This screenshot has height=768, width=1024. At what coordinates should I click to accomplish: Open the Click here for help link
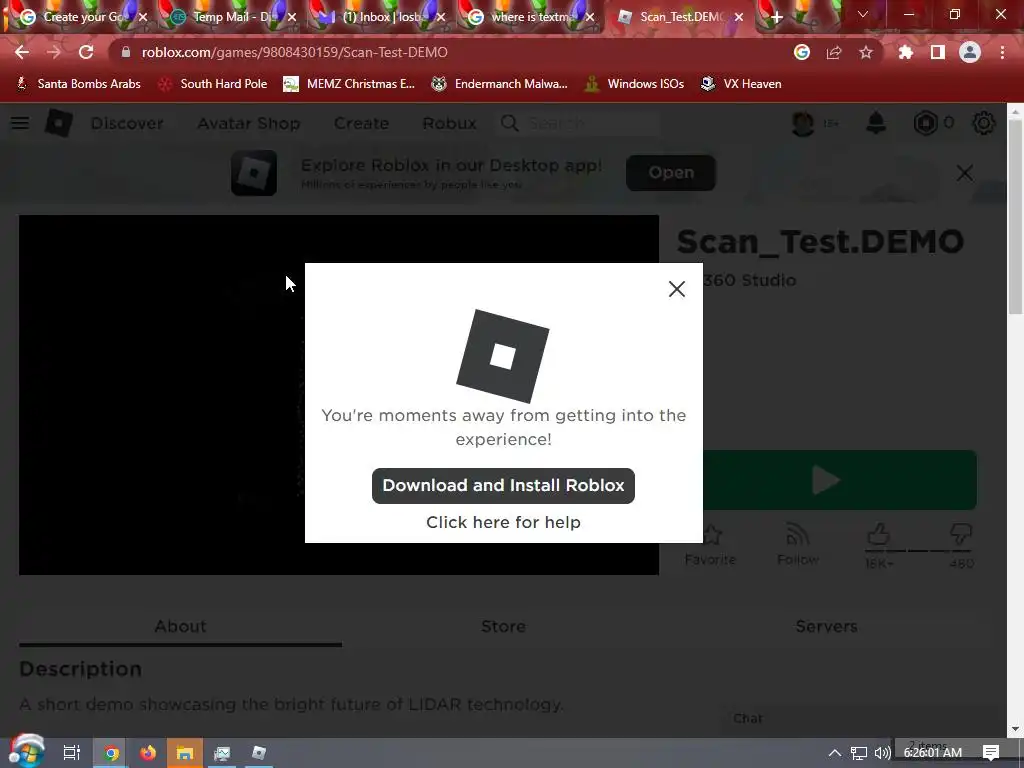[503, 522]
